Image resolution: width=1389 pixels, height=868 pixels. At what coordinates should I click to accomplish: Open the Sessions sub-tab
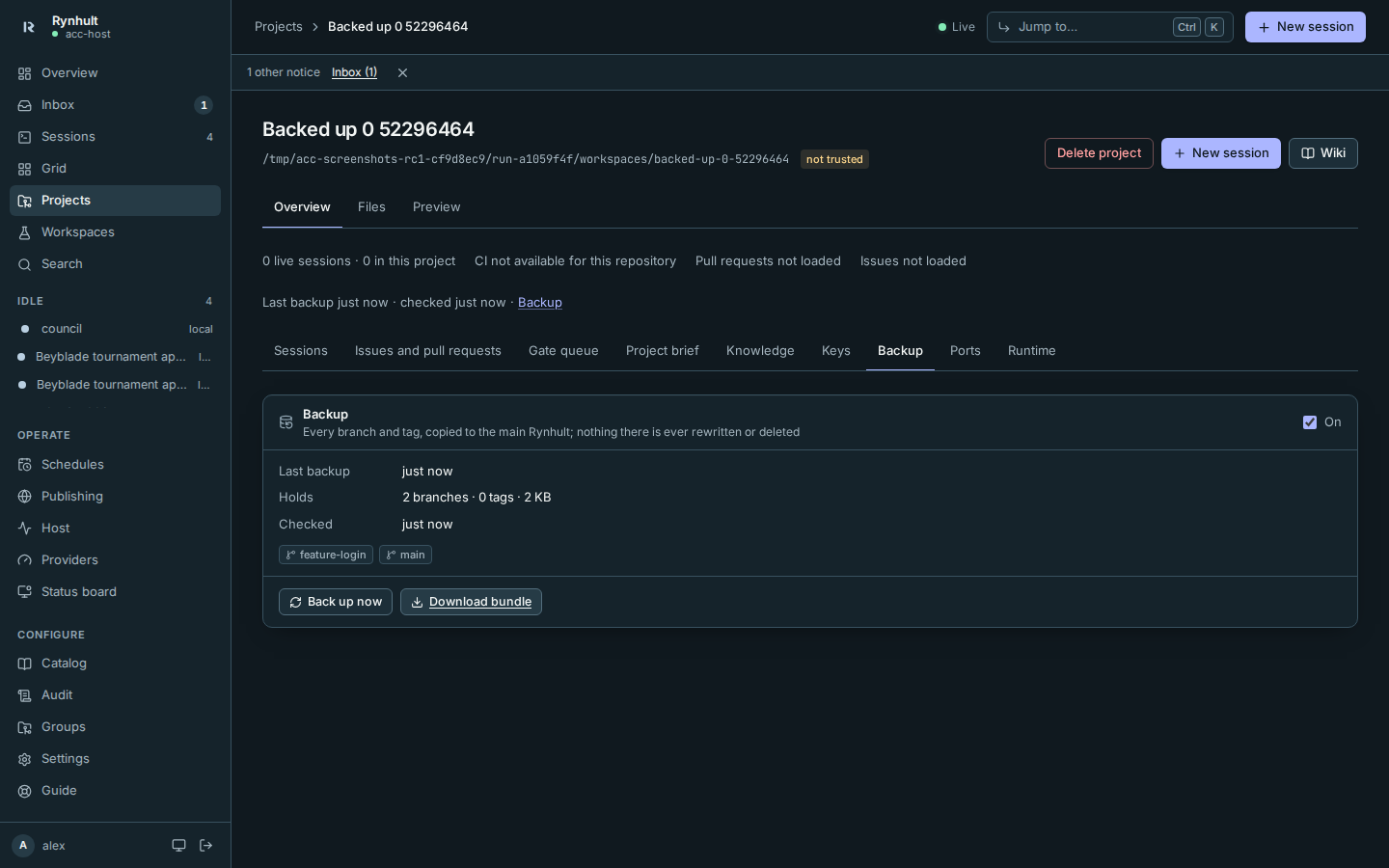pyautogui.click(x=301, y=351)
